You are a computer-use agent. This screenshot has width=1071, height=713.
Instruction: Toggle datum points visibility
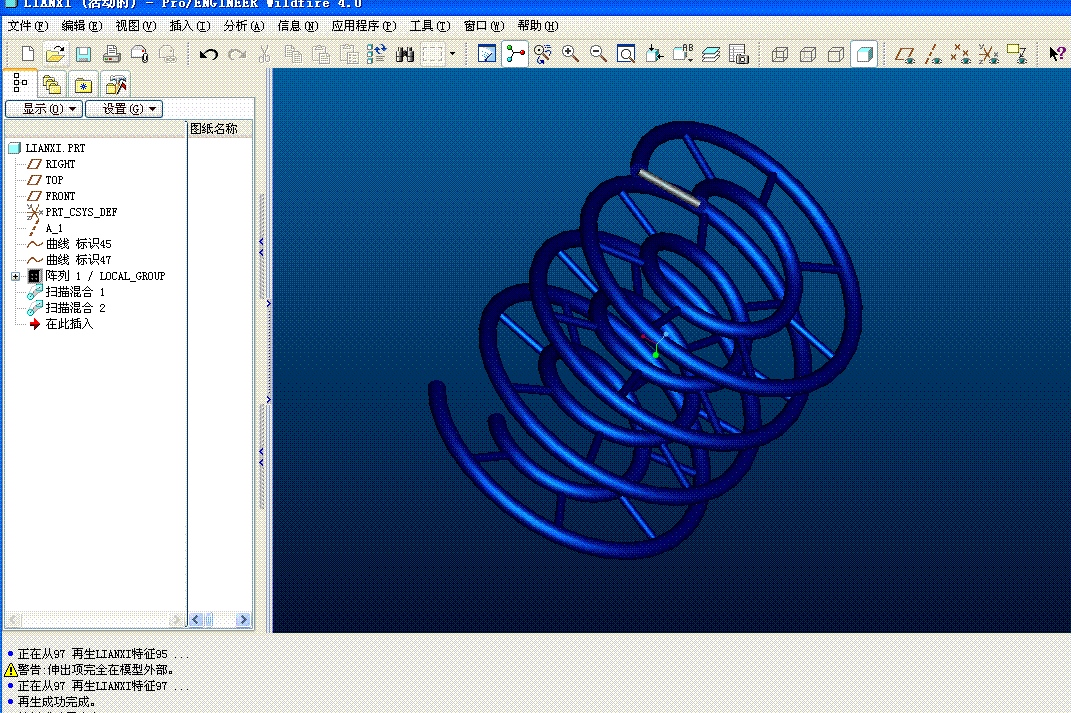click(x=961, y=54)
